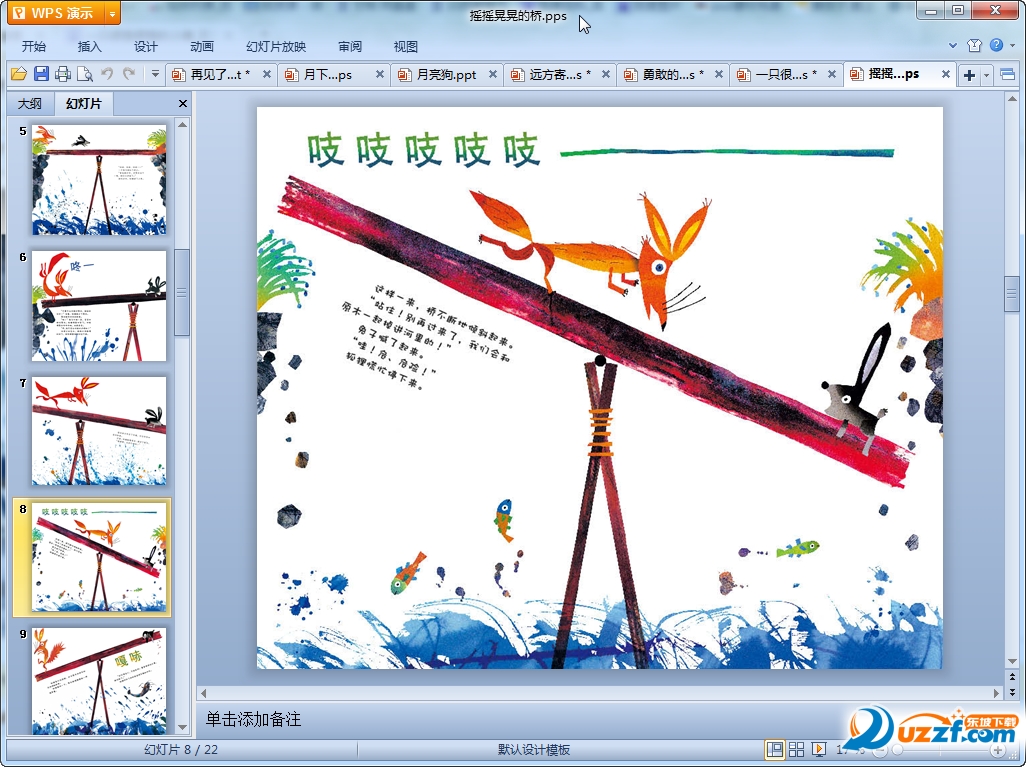Select slide 6 thumbnail
Image resolution: width=1026 pixels, height=767 pixels.
pos(99,306)
